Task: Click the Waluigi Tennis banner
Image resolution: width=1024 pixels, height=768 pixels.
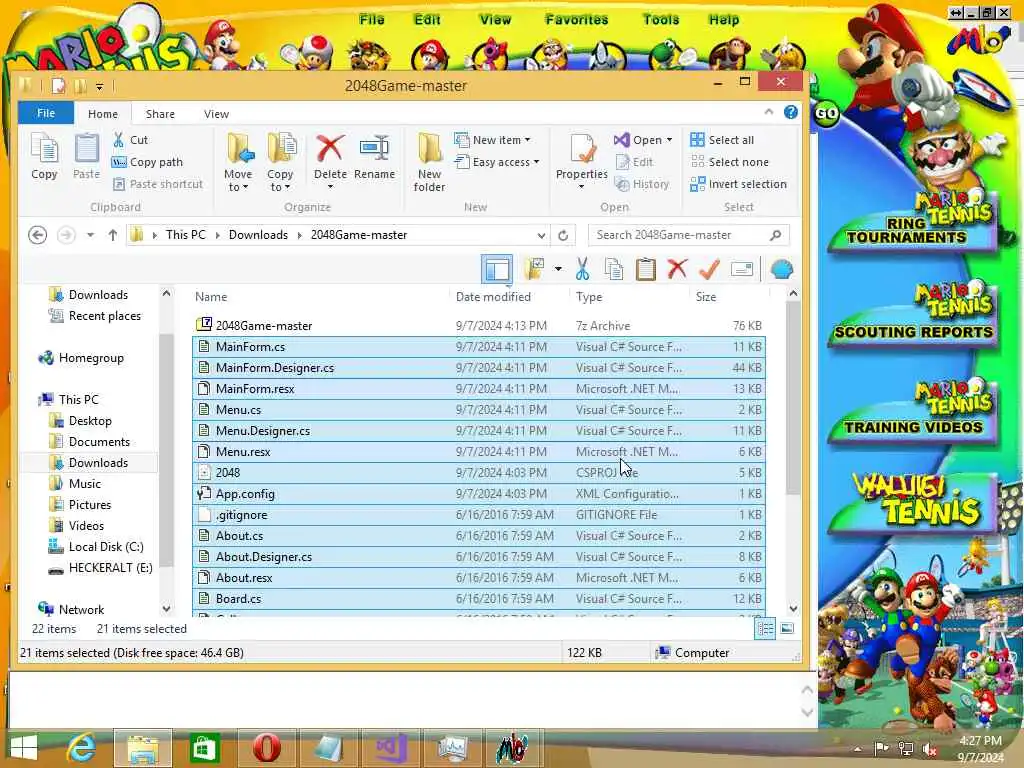Action: (914, 503)
